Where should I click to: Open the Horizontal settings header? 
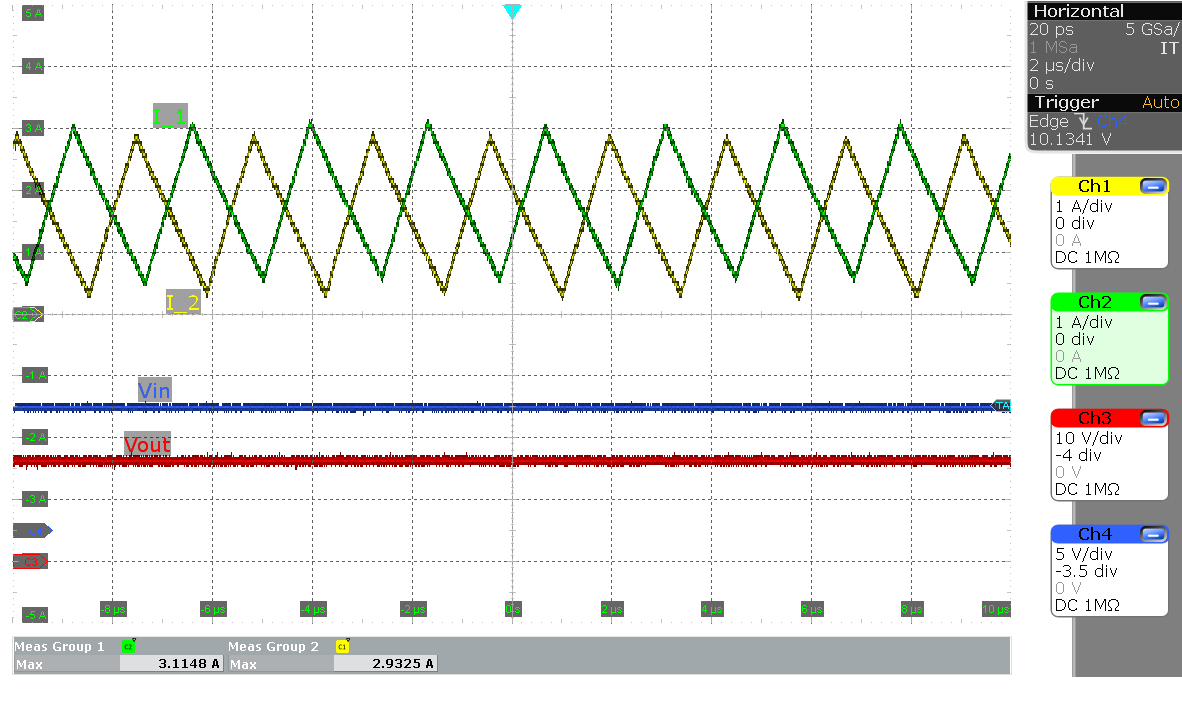click(x=1078, y=11)
